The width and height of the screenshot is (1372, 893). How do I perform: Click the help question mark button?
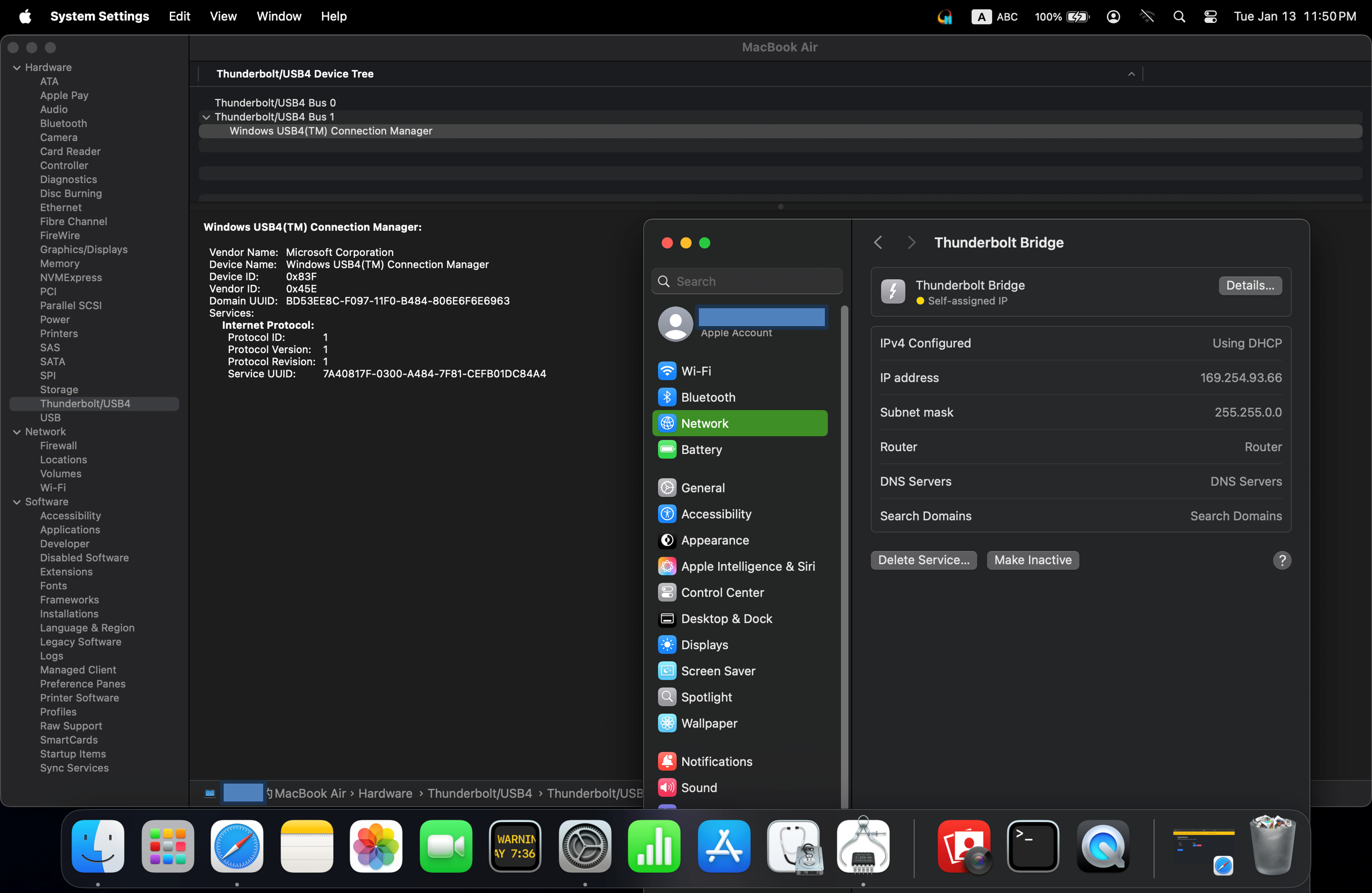point(1281,560)
